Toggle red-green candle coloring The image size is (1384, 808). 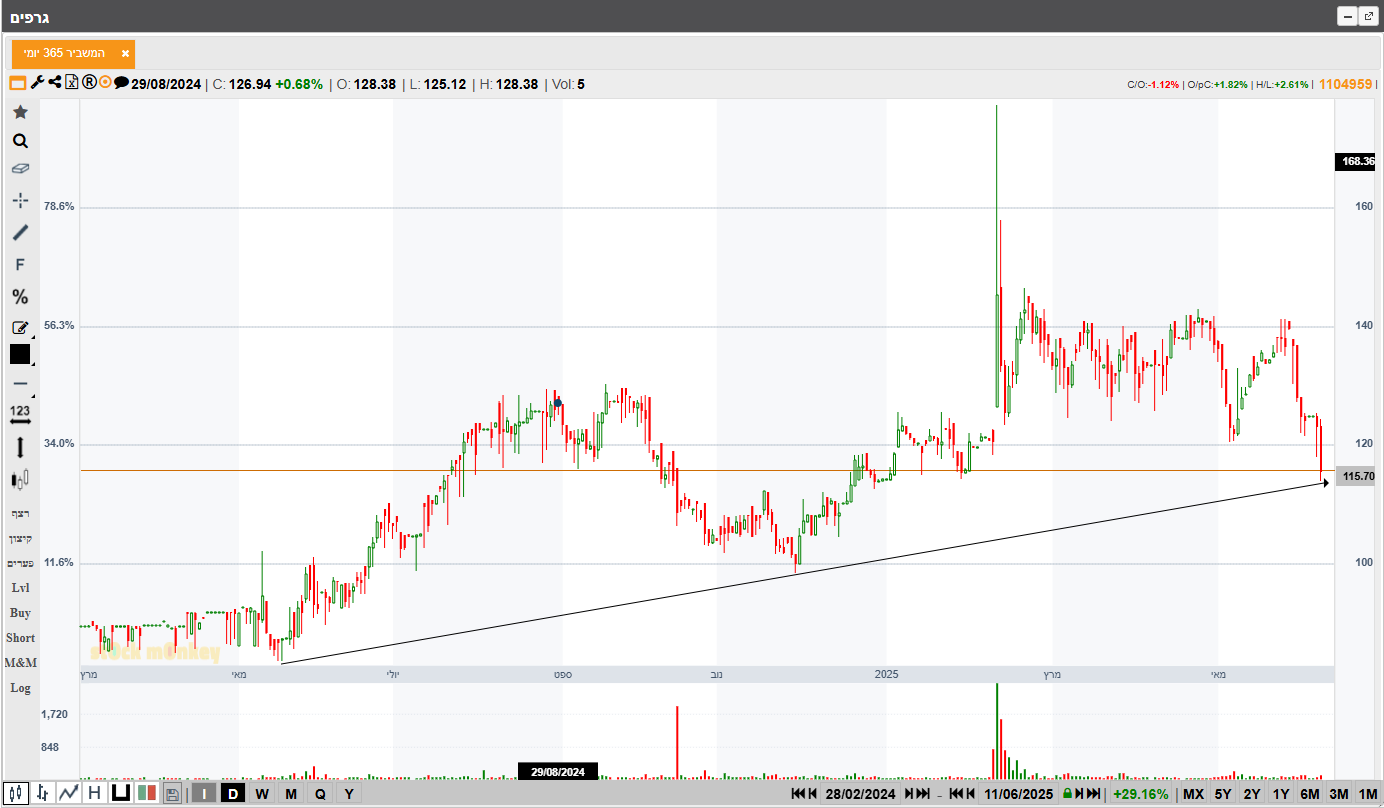click(146, 793)
